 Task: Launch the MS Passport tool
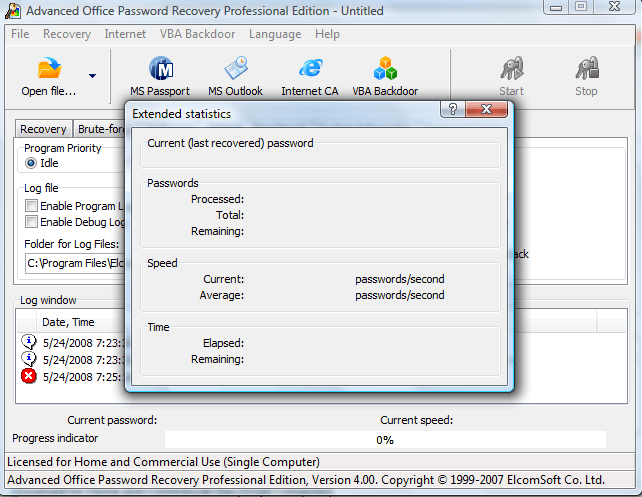point(160,77)
